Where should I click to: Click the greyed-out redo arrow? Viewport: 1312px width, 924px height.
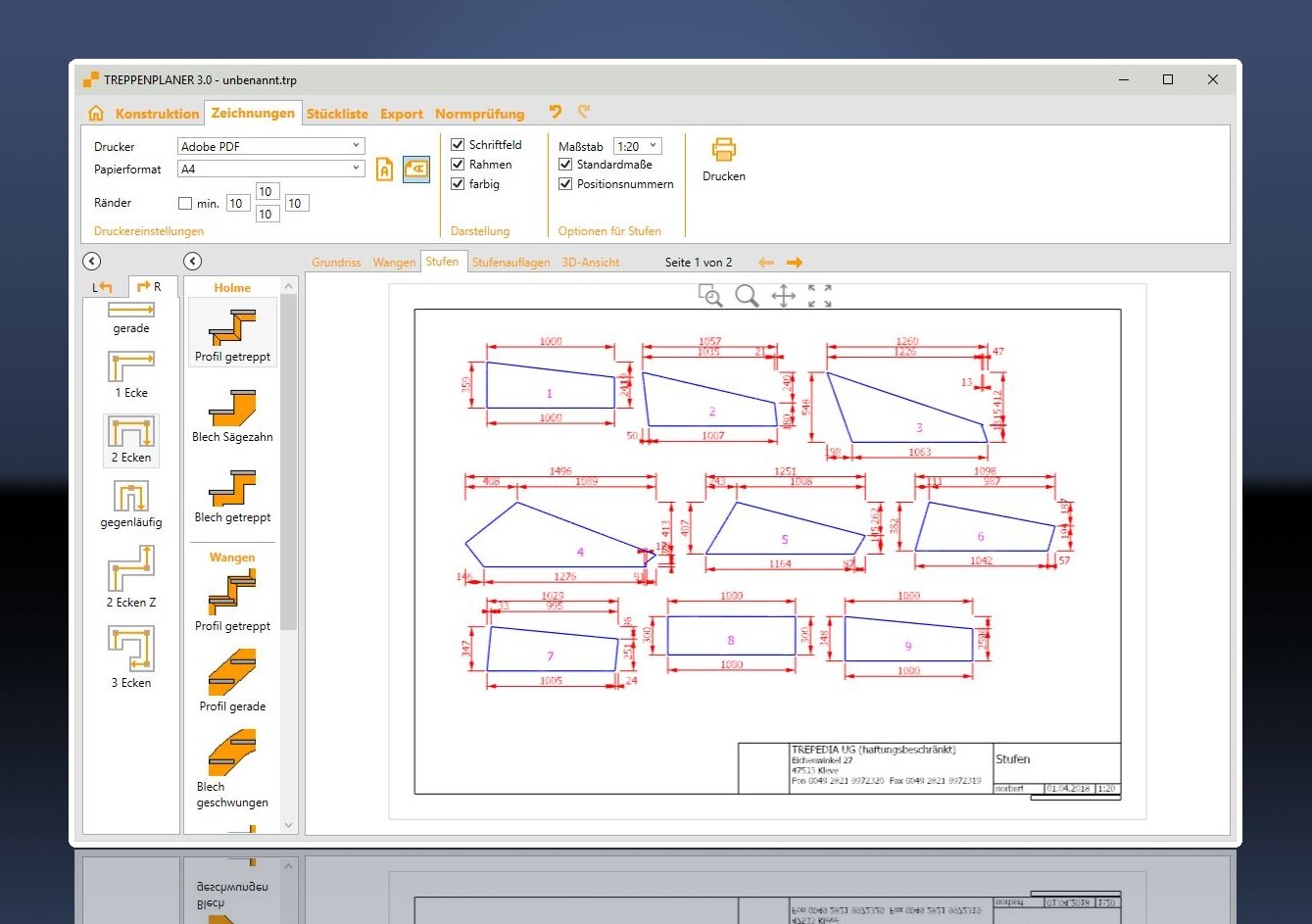tap(584, 112)
